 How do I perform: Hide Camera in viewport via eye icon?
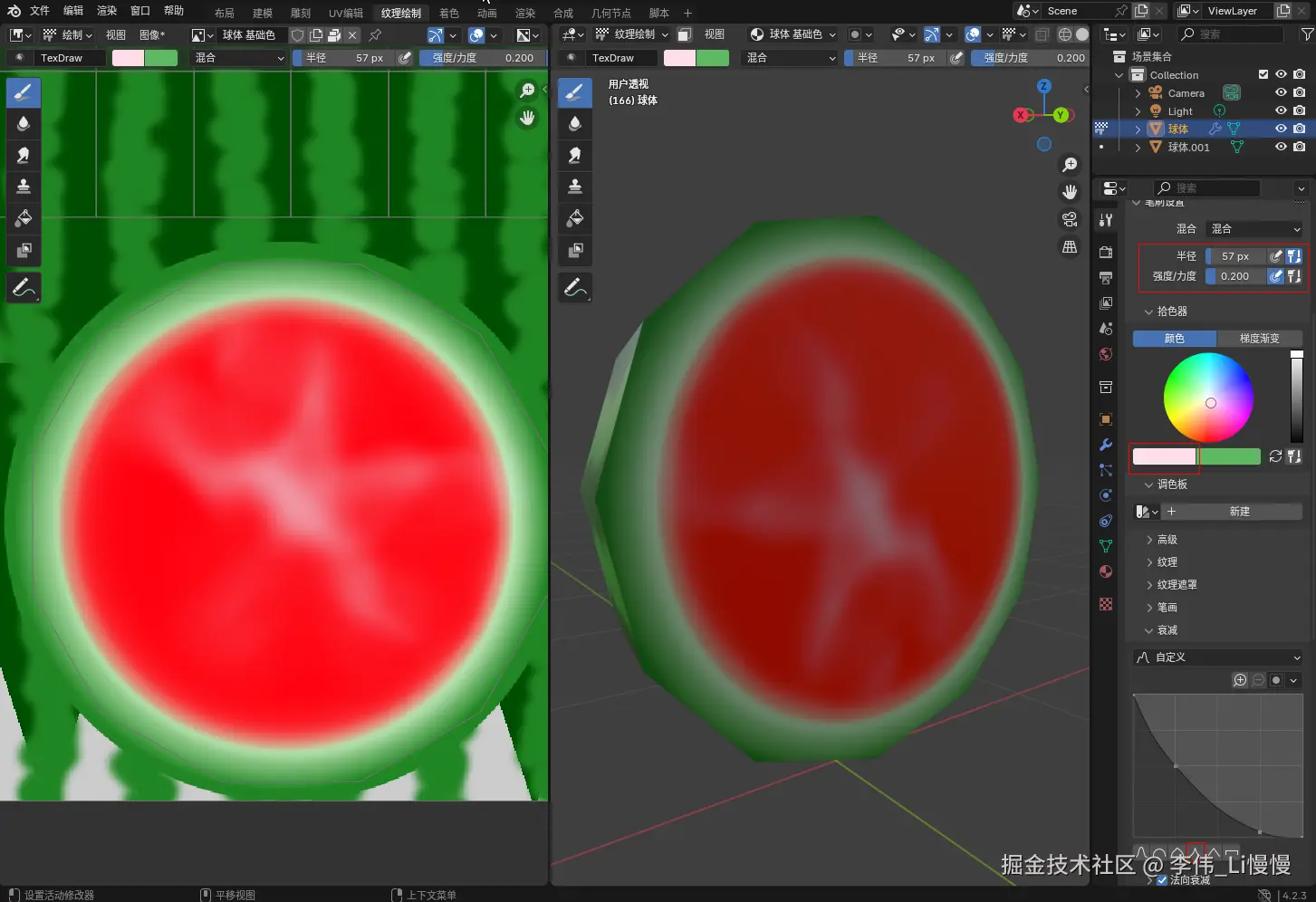[1281, 92]
